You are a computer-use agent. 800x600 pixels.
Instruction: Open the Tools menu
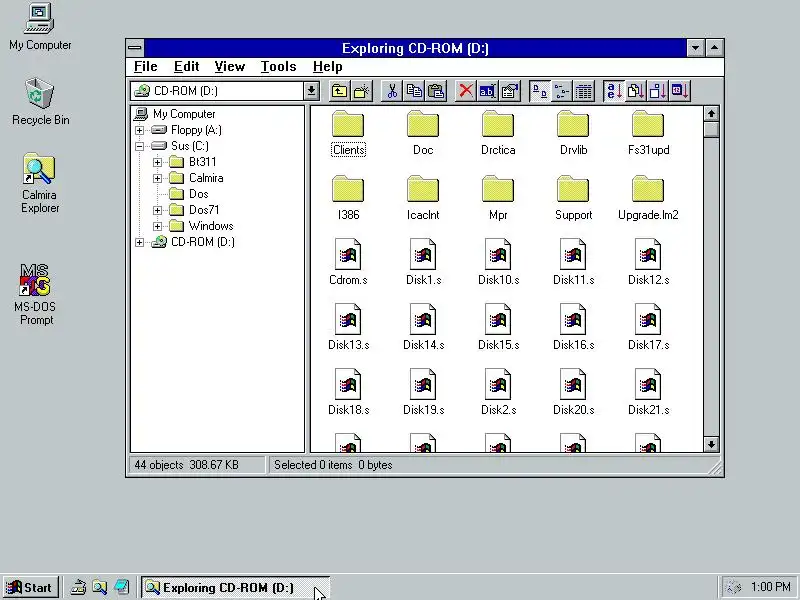(279, 67)
